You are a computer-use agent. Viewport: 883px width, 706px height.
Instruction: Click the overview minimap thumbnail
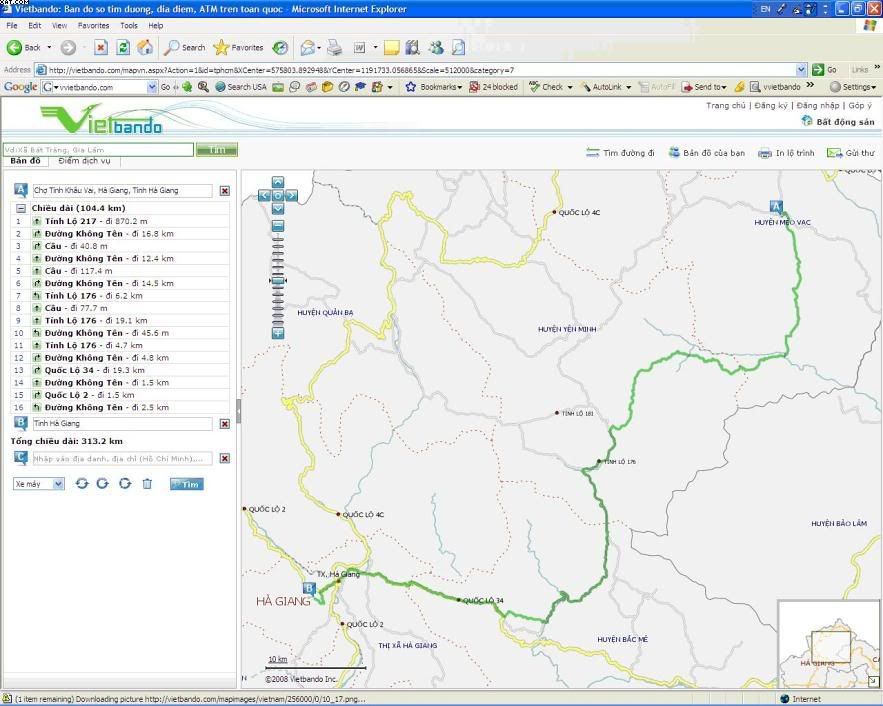pos(830,644)
